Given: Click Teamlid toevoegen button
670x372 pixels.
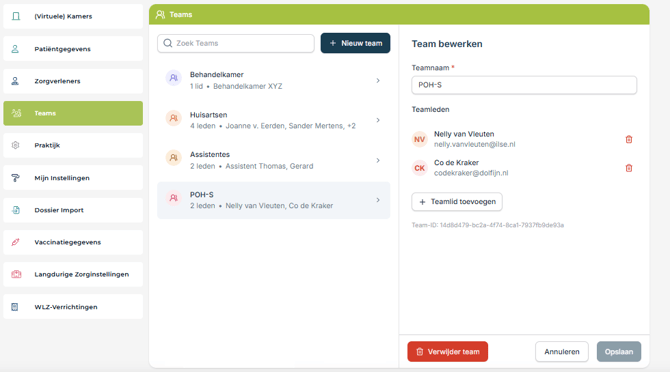Looking at the screenshot, I should pyautogui.click(x=457, y=202).
